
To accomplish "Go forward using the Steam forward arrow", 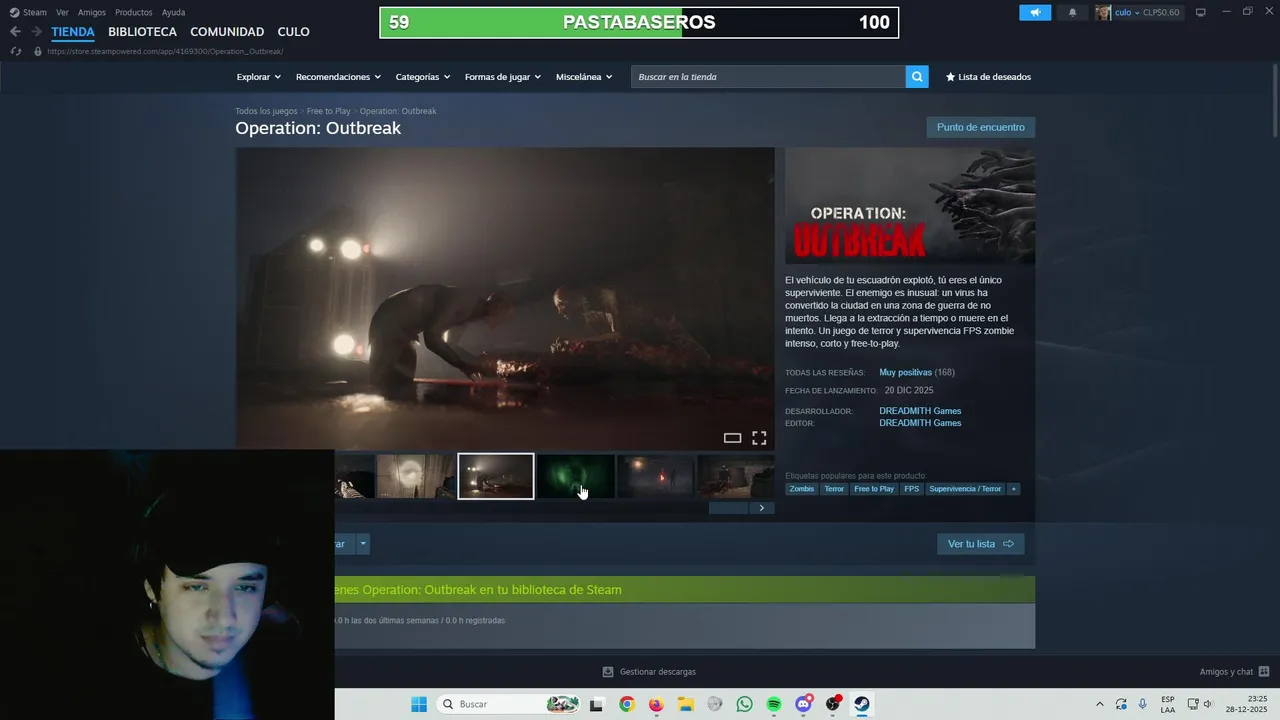I will point(36,32).
